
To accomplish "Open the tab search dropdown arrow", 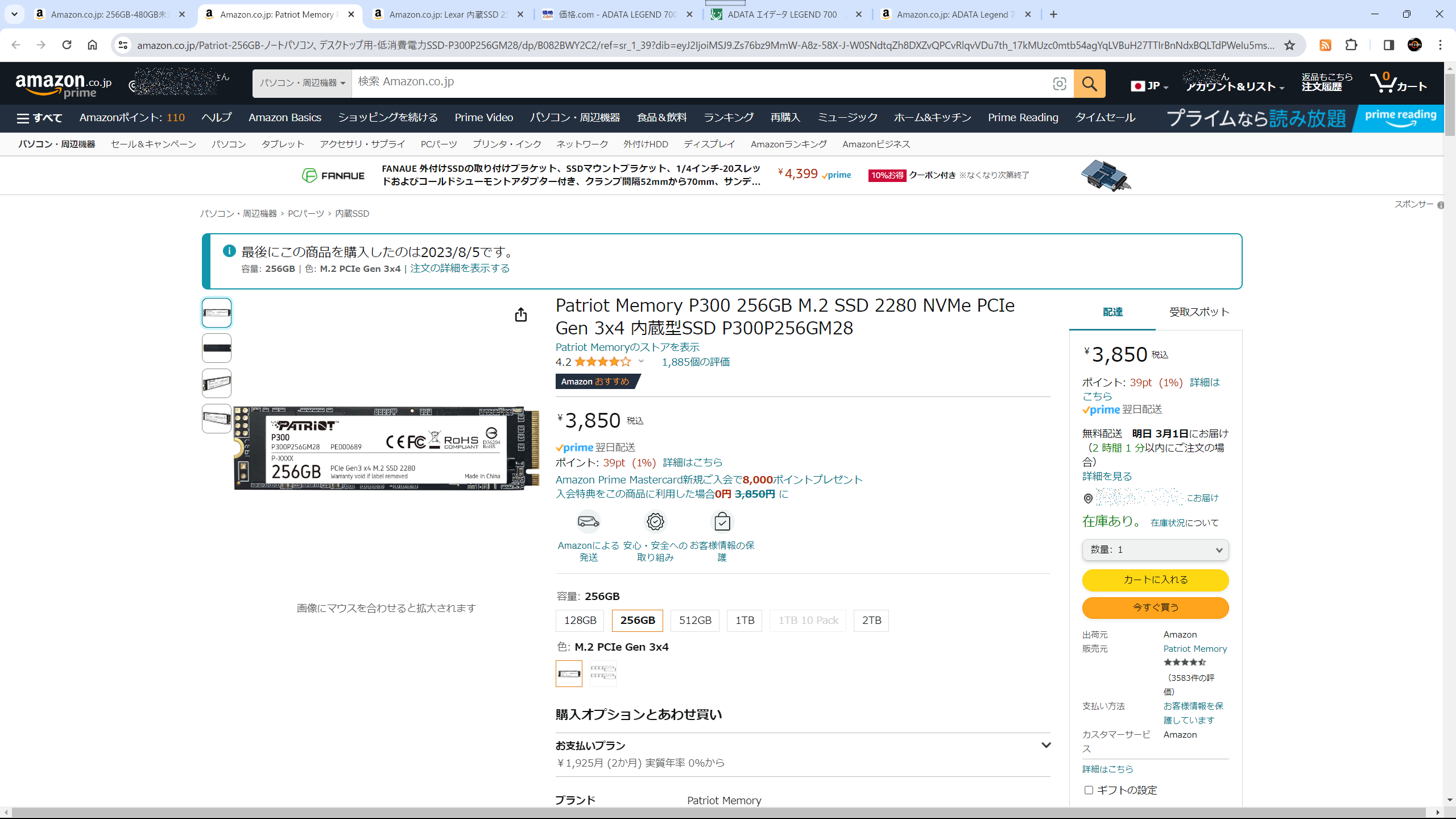I will click(x=14, y=14).
